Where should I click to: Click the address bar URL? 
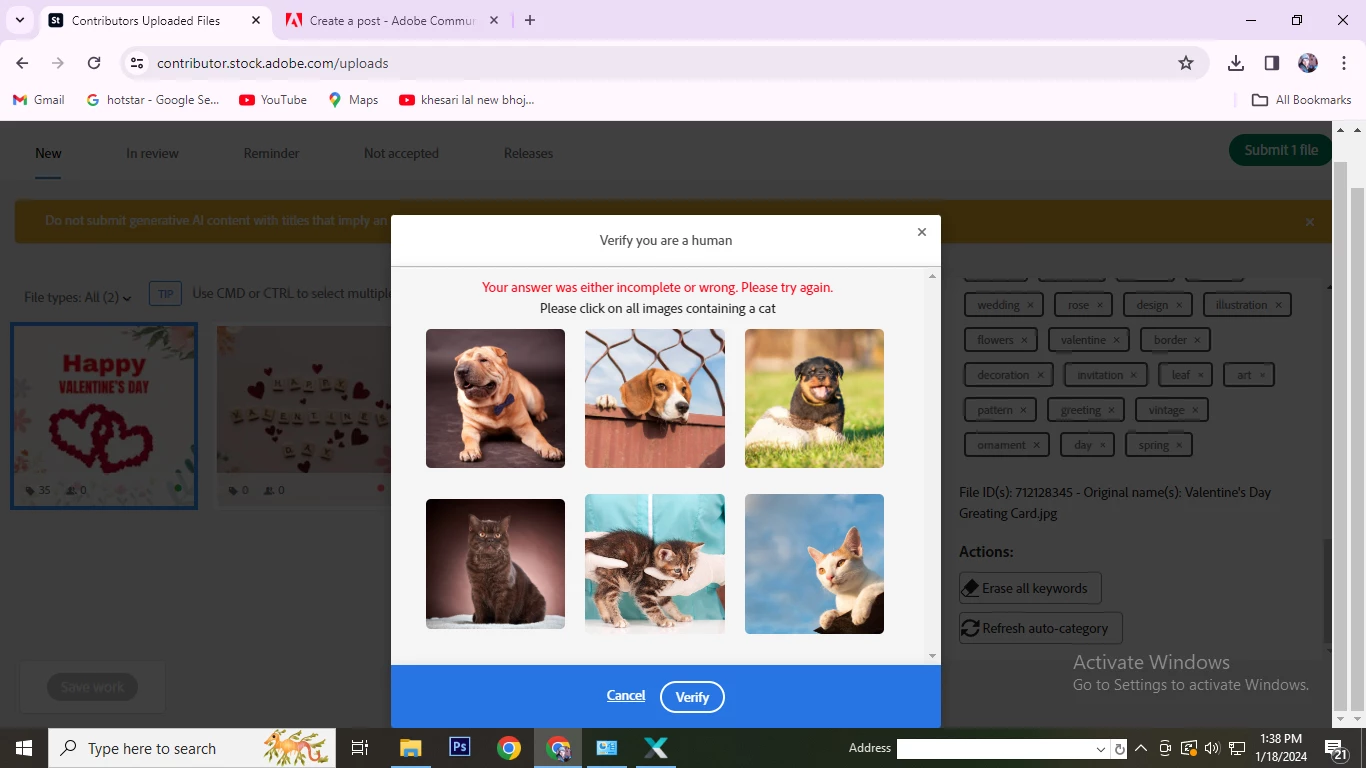[272, 63]
